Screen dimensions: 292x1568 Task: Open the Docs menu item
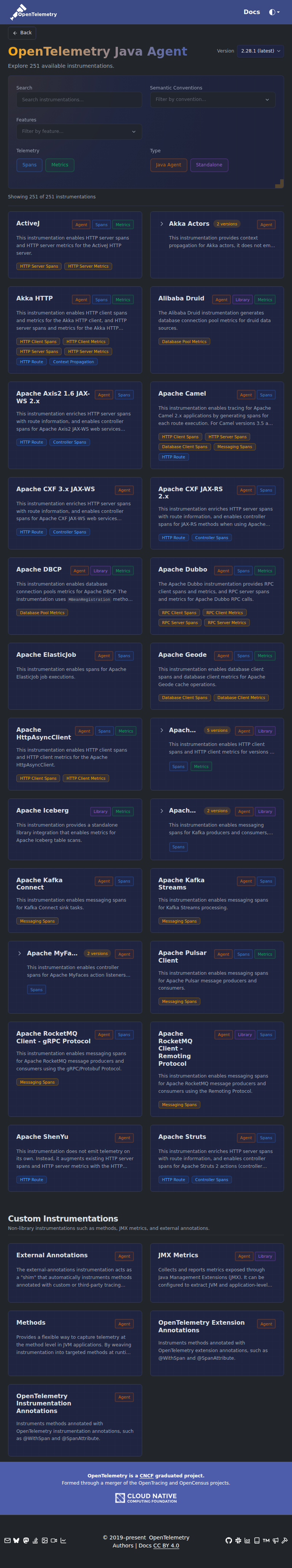click(252, 12)
